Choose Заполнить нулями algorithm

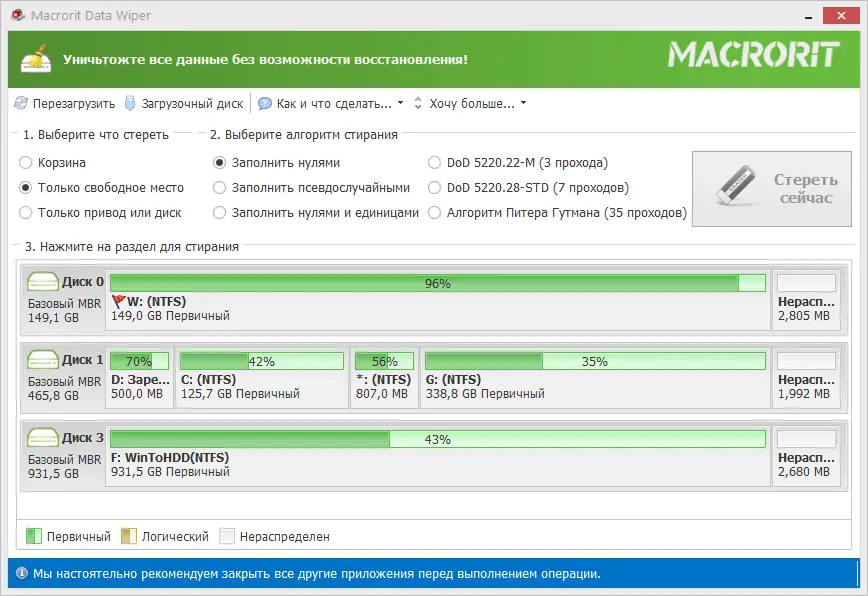tap(277, 163)
